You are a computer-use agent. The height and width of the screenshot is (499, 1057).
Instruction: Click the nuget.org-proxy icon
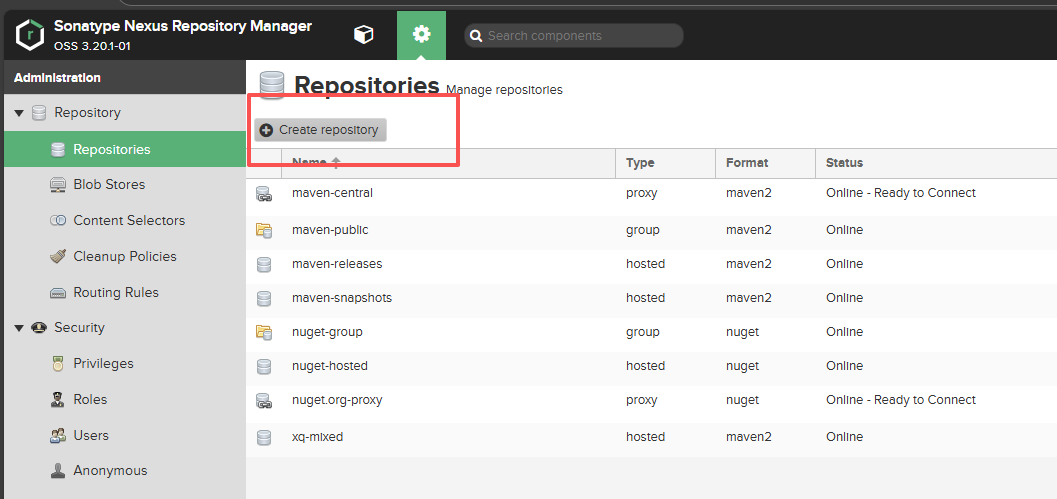click(x=264, y=401)
